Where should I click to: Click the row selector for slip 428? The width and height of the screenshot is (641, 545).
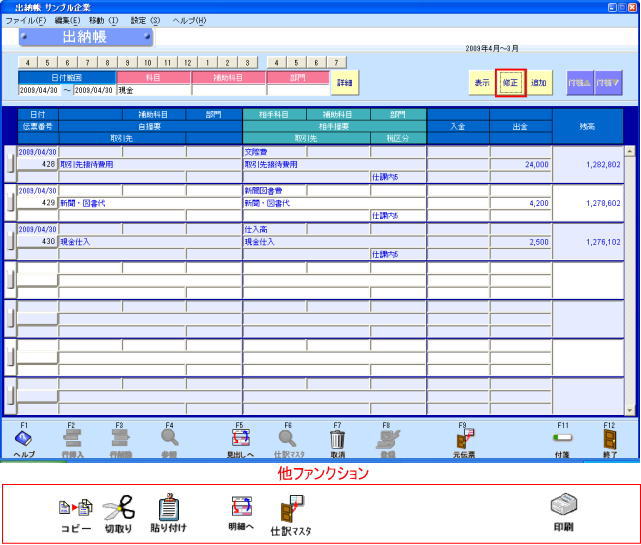tap(11, 164)
